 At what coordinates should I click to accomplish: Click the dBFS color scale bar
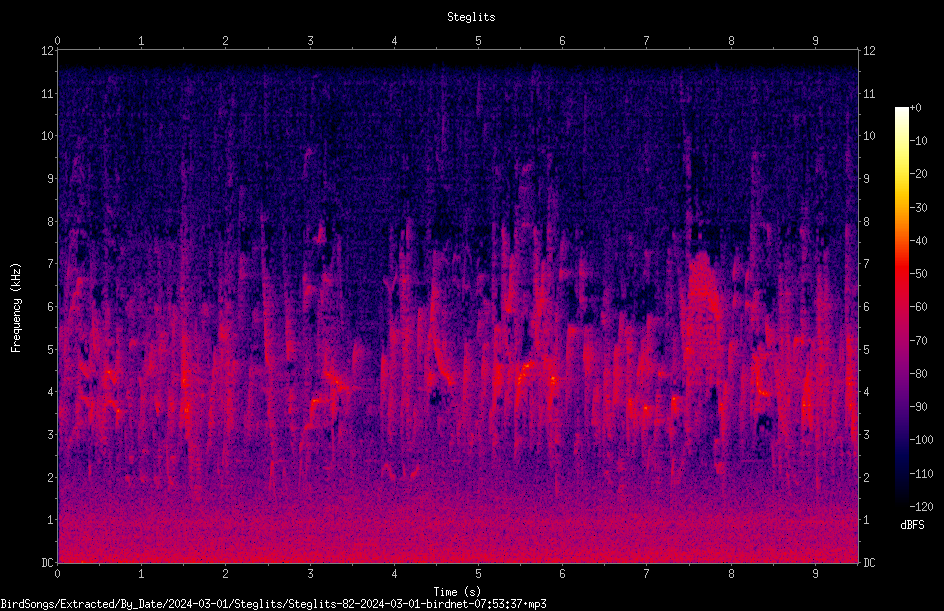[x=901, y=307]
